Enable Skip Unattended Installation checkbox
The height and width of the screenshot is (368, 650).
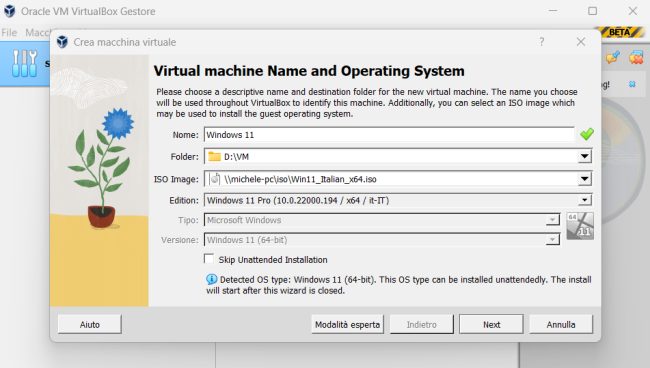click(209, 259)
